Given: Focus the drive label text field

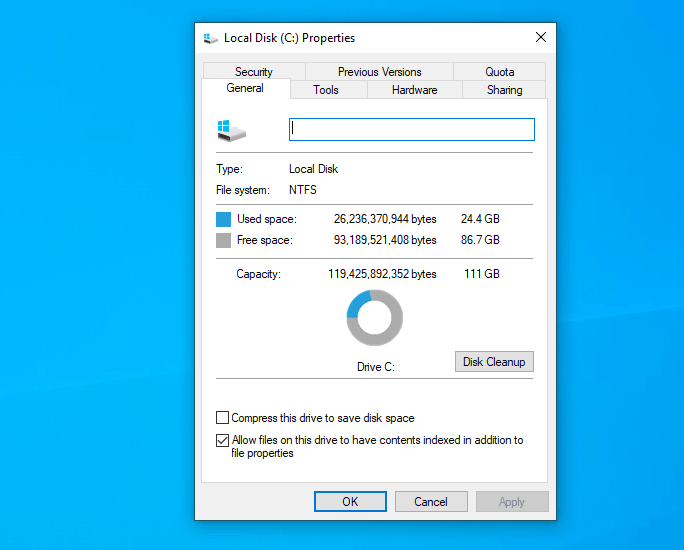Looking at the screenshot, I should (412, 130).
